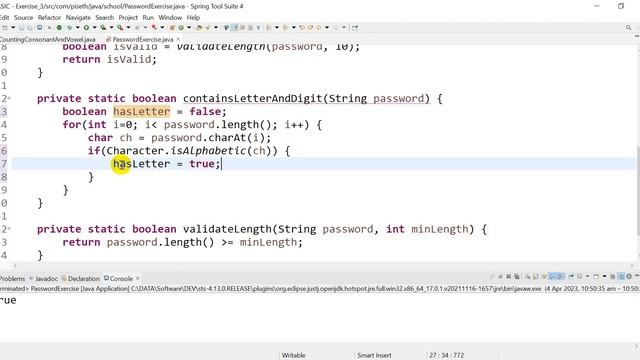Click the New Java Class icon

[181, 28]
